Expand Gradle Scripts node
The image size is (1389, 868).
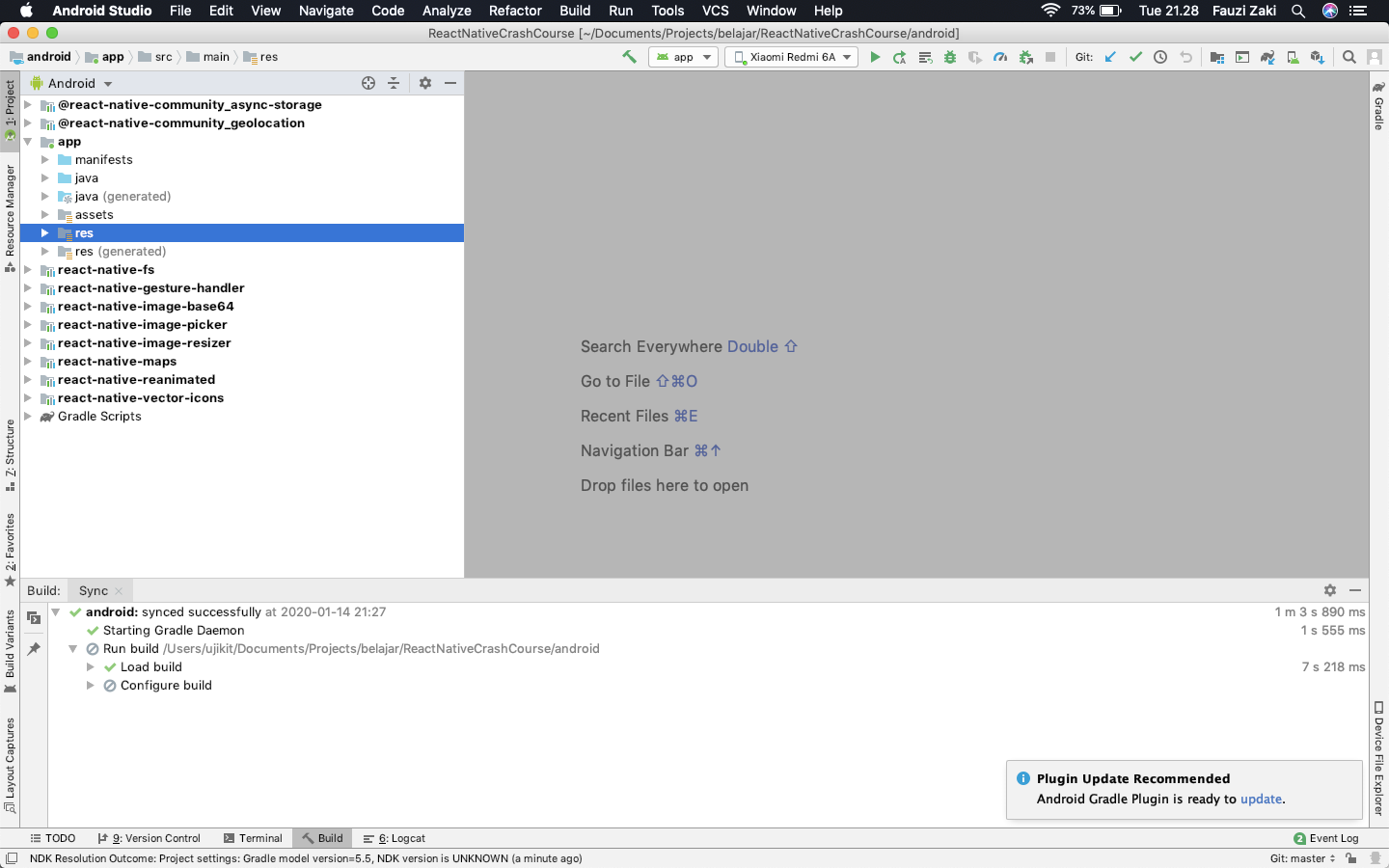(28, 417)
